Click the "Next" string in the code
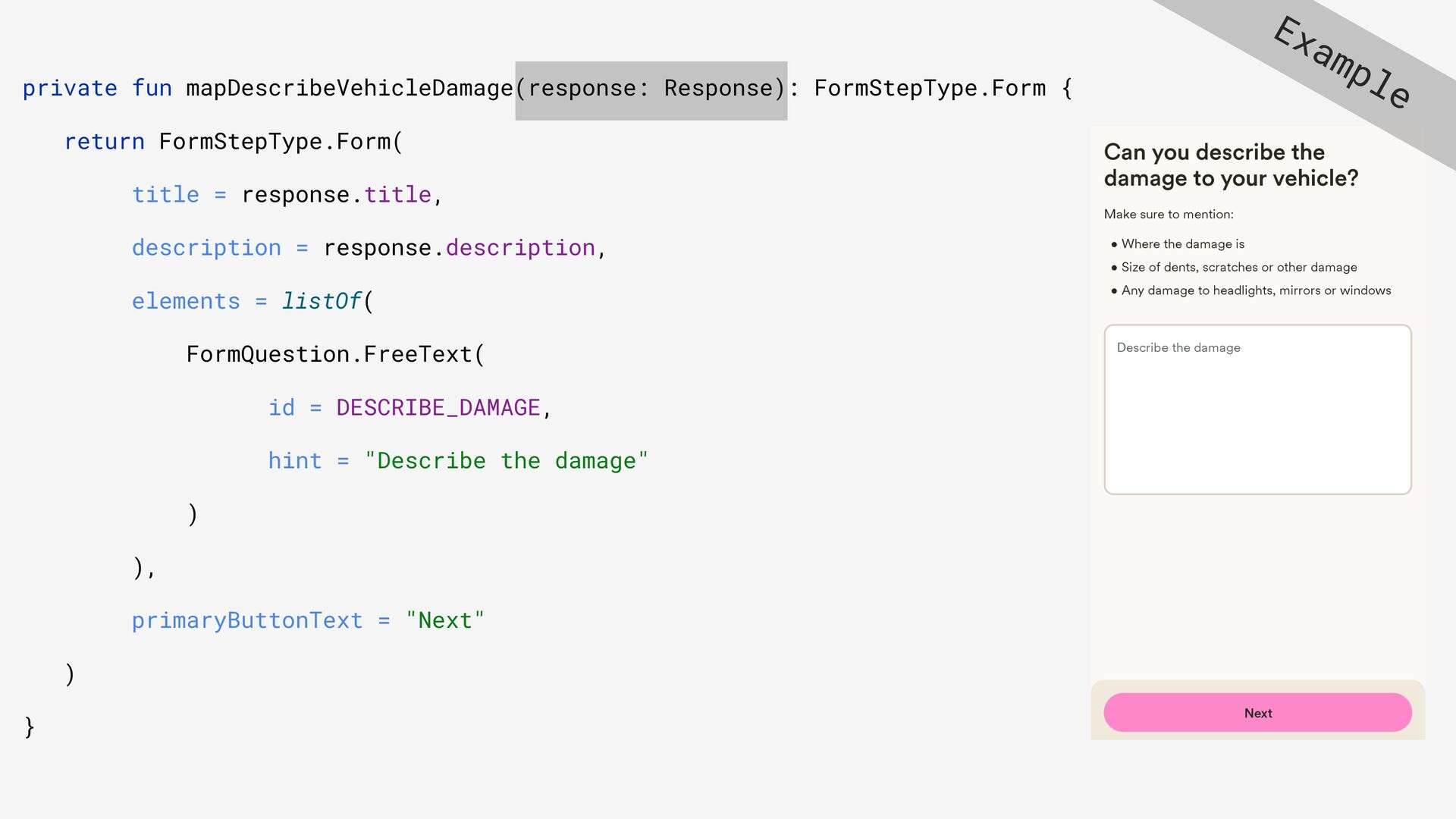This screenshot has height=819, width=1456. pos(444,621)
